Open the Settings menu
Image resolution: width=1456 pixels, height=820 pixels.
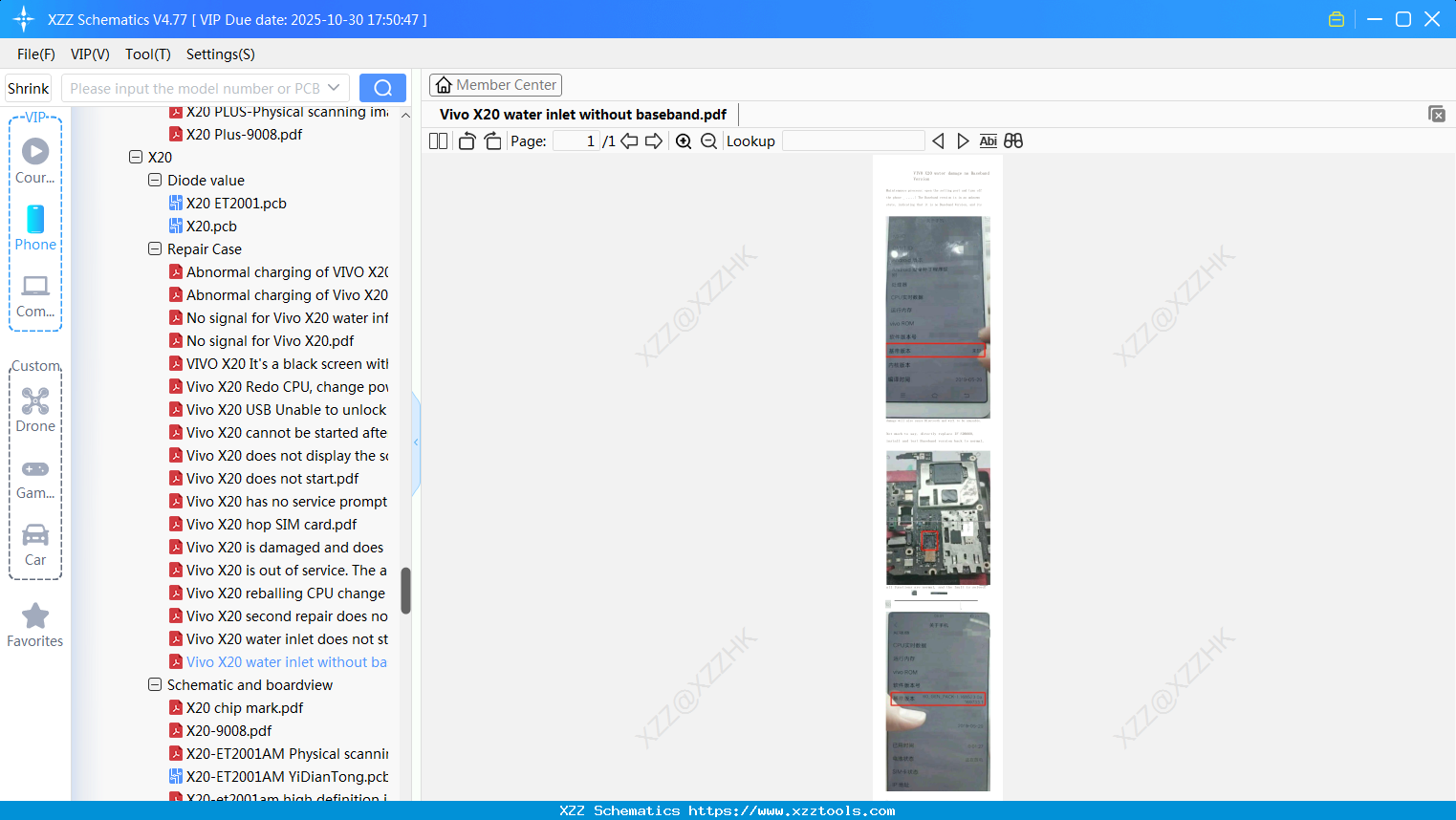pos(221,54)
